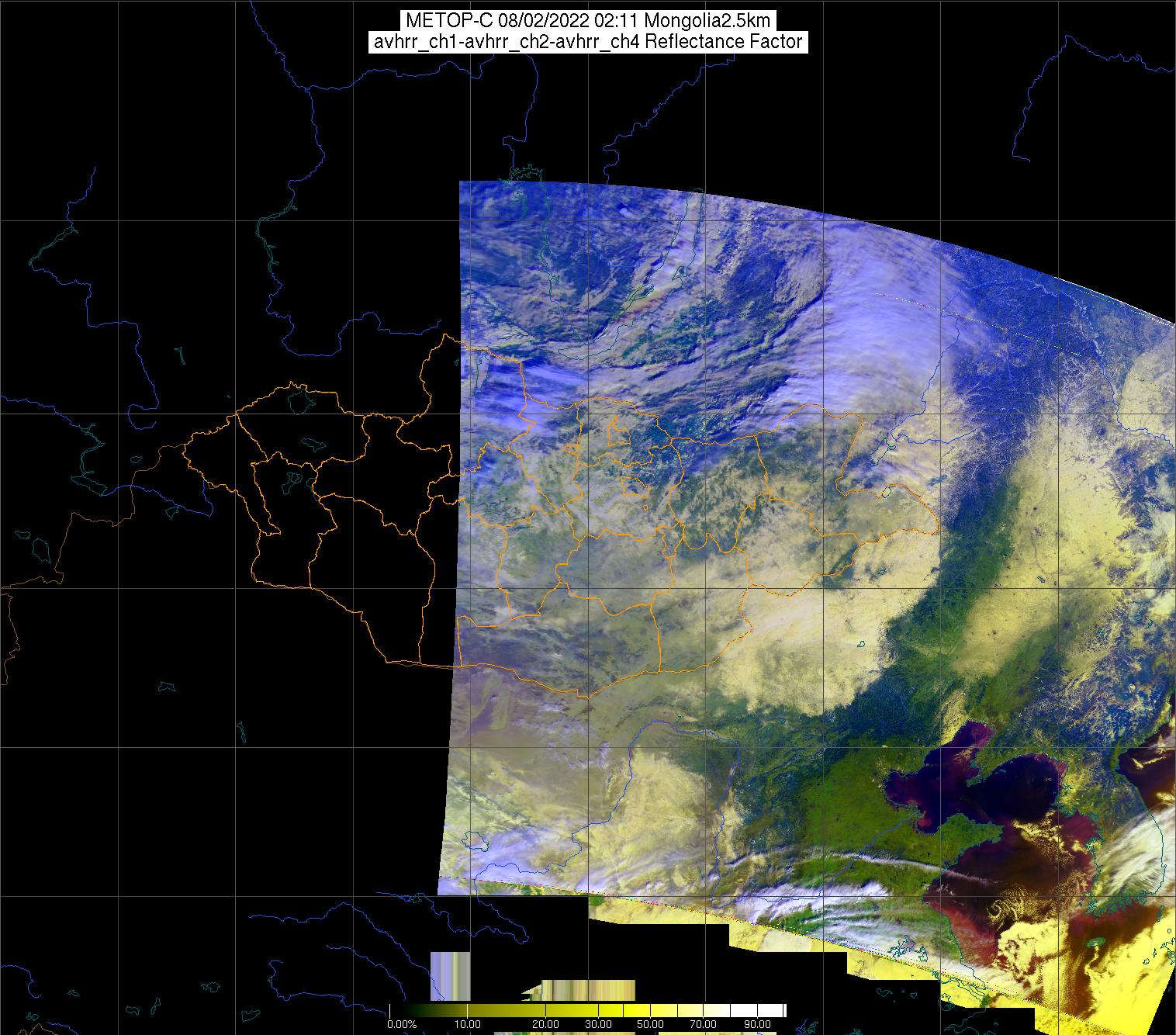Screen dimensions: 1176x1035
Task: Click the title 'METOP-C 08/02/2022 02:11 Mongolia2.5km'
Action: (588, 21)
